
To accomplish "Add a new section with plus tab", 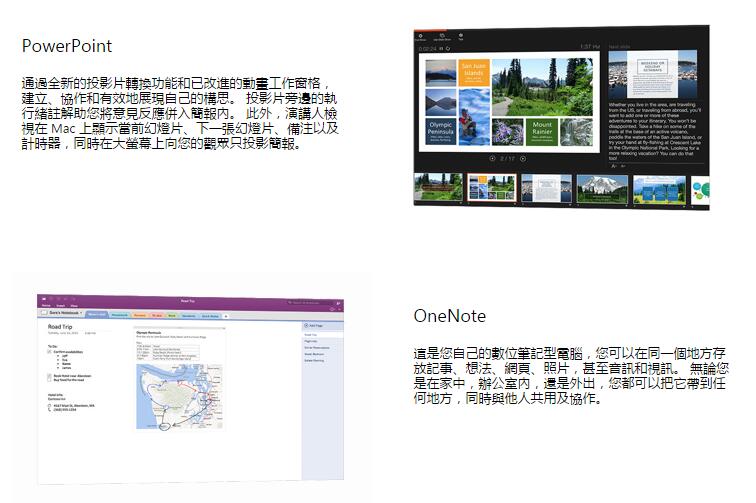I will pos(226,316).
